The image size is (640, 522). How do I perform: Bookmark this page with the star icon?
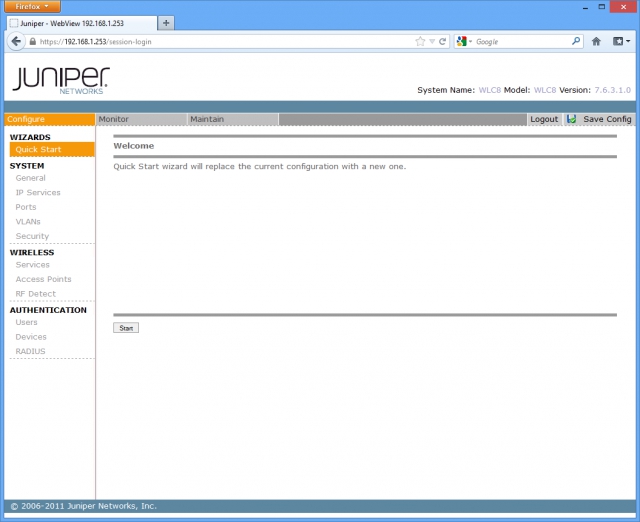pyautogui.click(x=420, y=41)
